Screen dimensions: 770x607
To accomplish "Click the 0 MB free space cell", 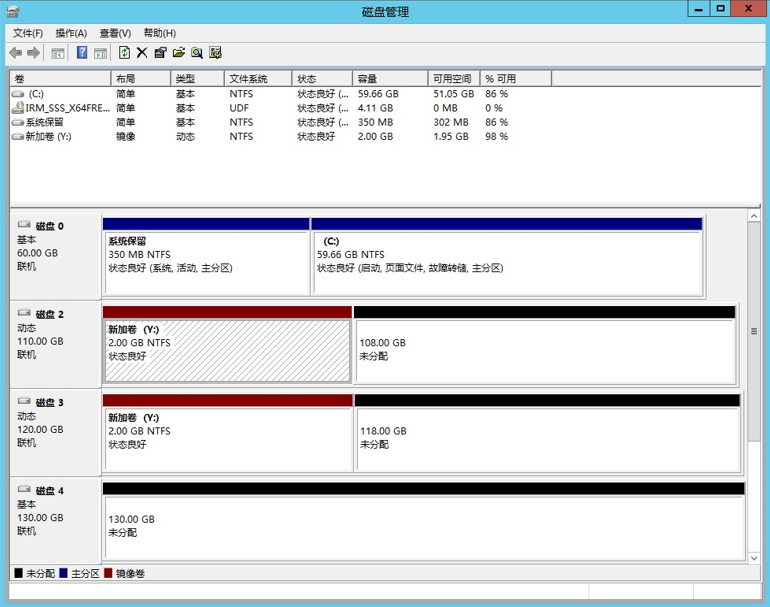I will pyautogui.click(x=445, y=108).
